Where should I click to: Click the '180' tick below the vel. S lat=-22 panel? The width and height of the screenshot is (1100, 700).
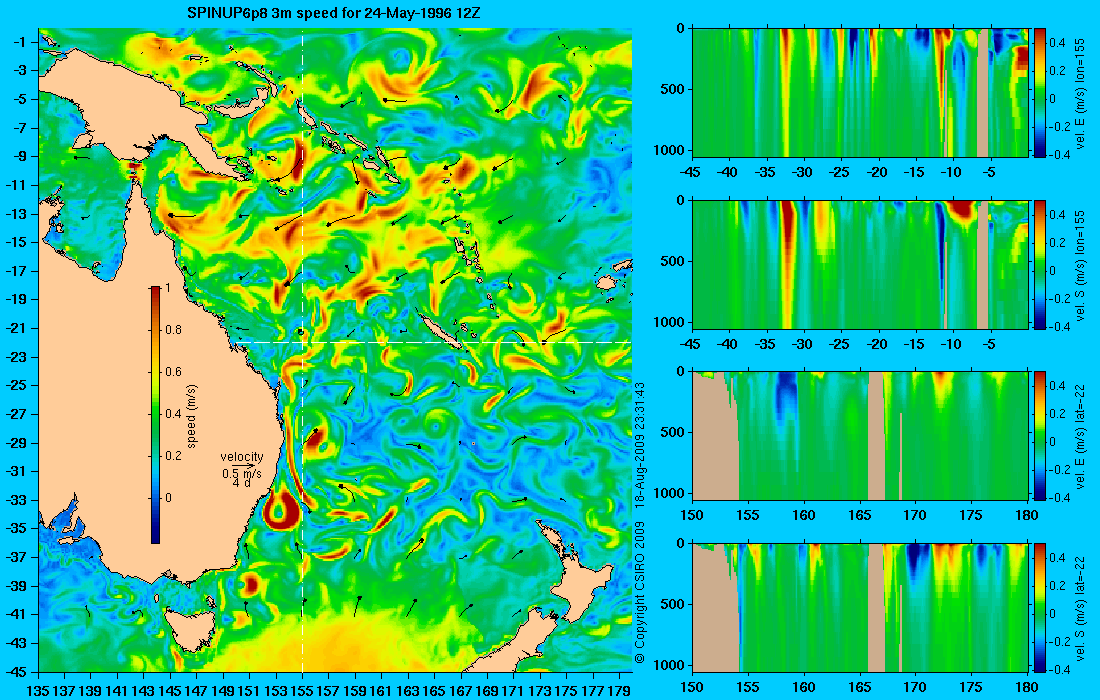click(1027, 687)
